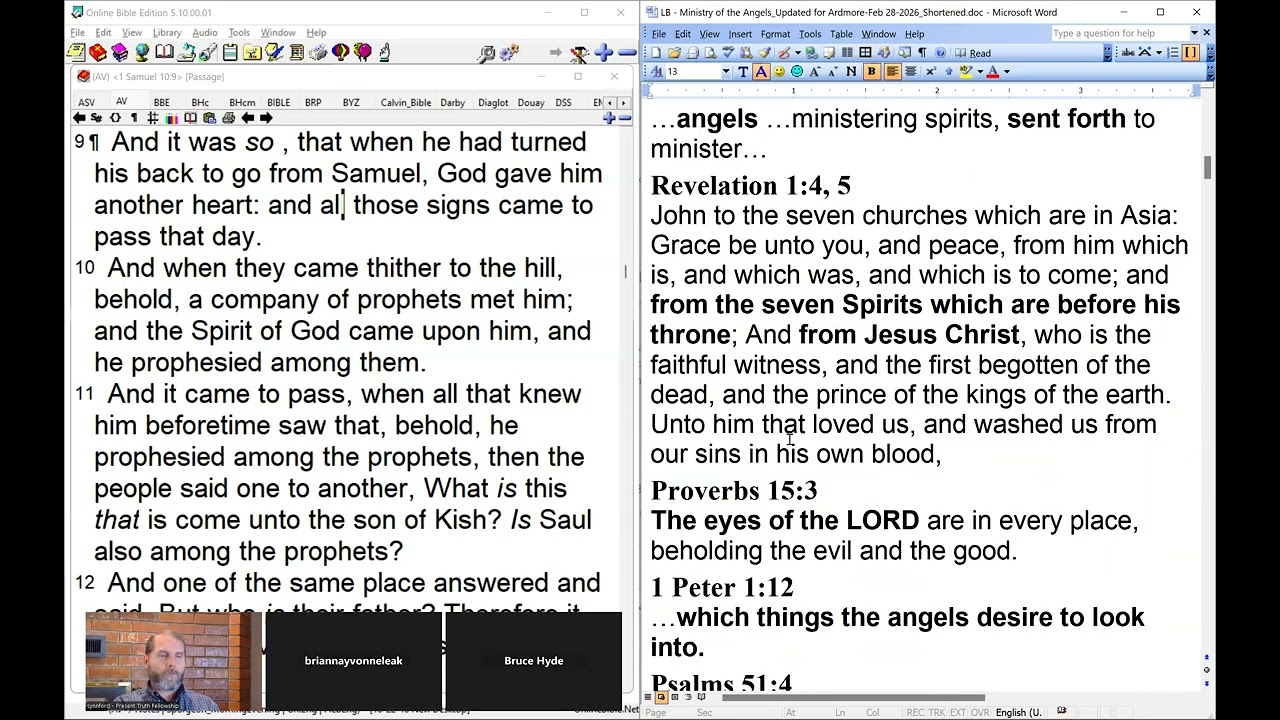Show previous Bible version tabs with left arrow

610,102
